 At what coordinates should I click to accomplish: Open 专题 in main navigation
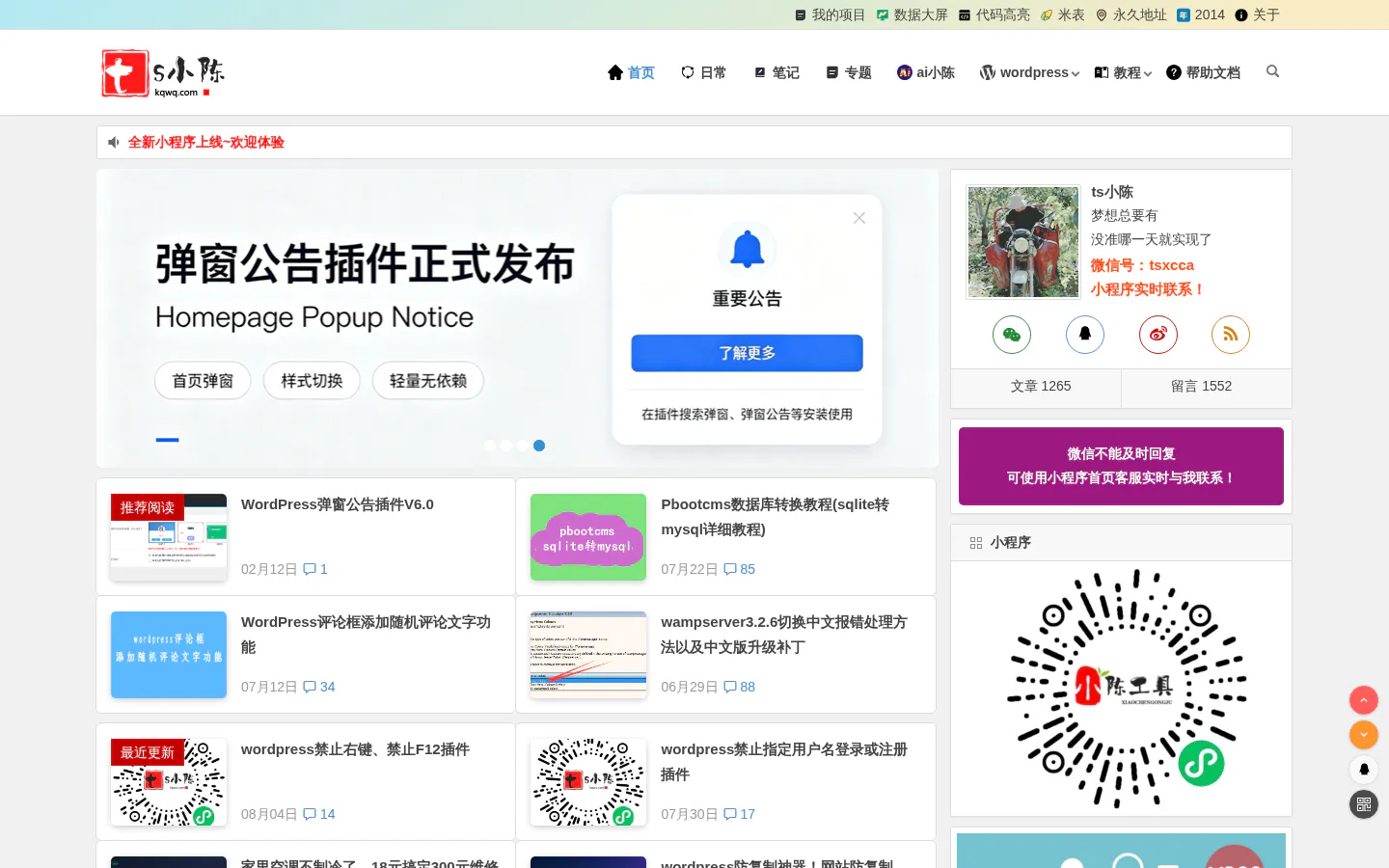[849, 72]
